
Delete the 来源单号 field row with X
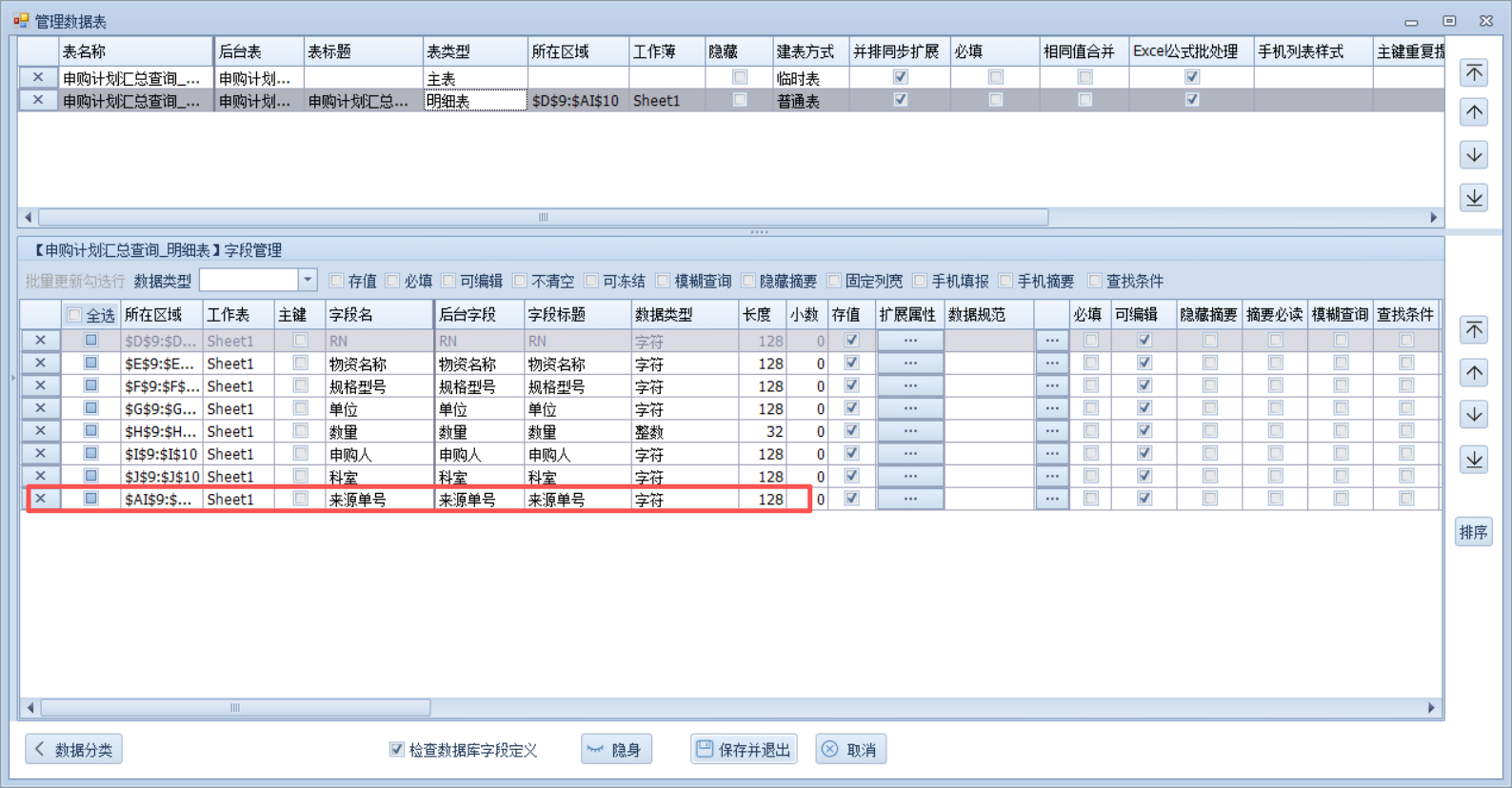pyautogui.click(x=40, y=499)
